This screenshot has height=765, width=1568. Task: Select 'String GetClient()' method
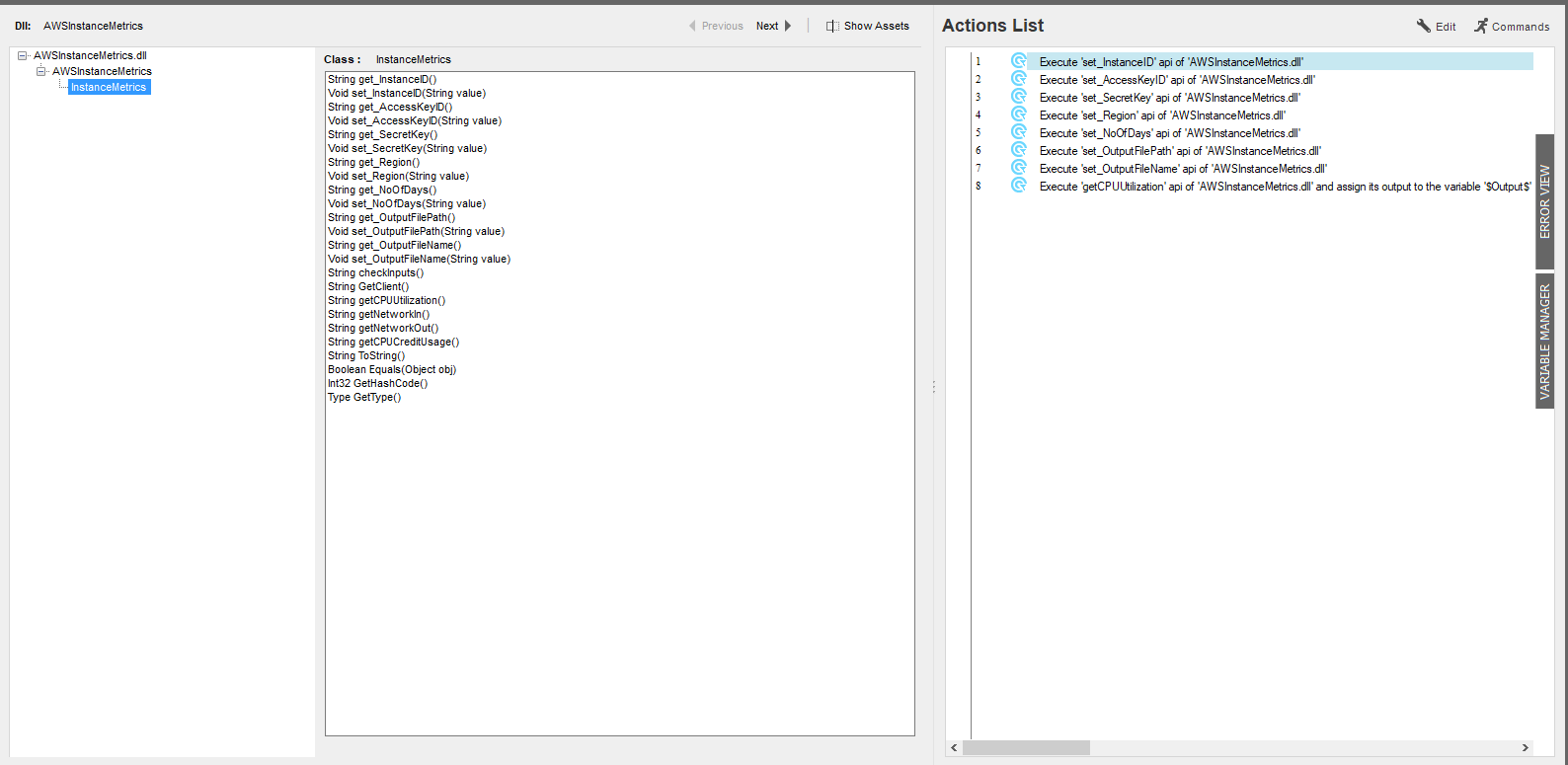(368, 286)
